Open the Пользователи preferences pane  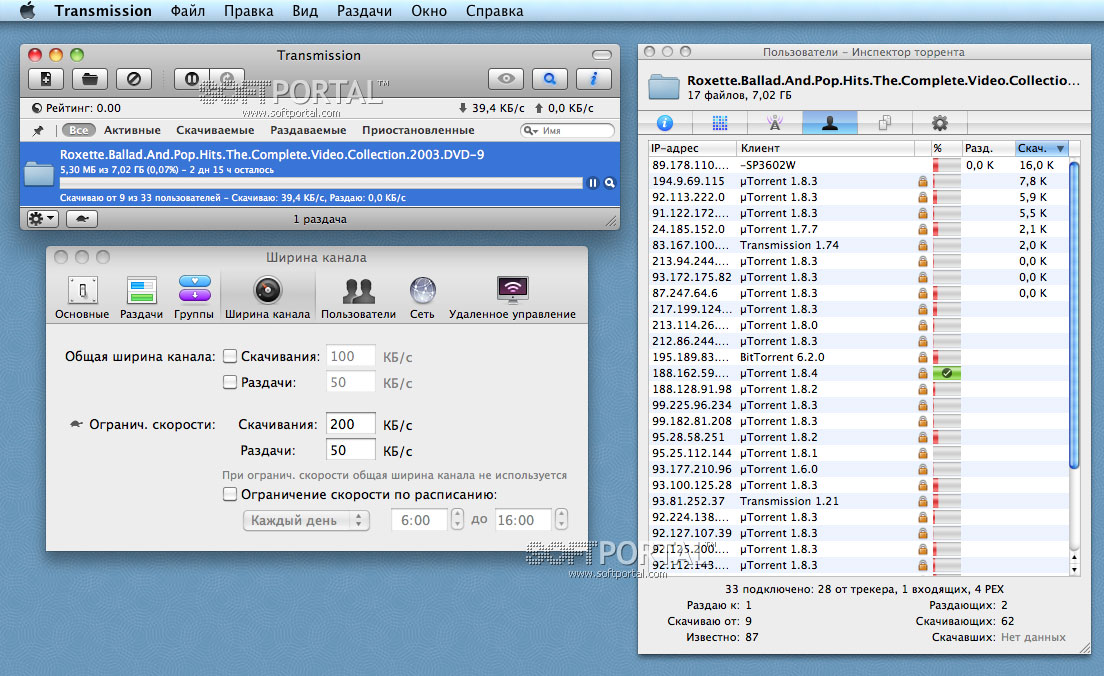click(x=358, y=298)
